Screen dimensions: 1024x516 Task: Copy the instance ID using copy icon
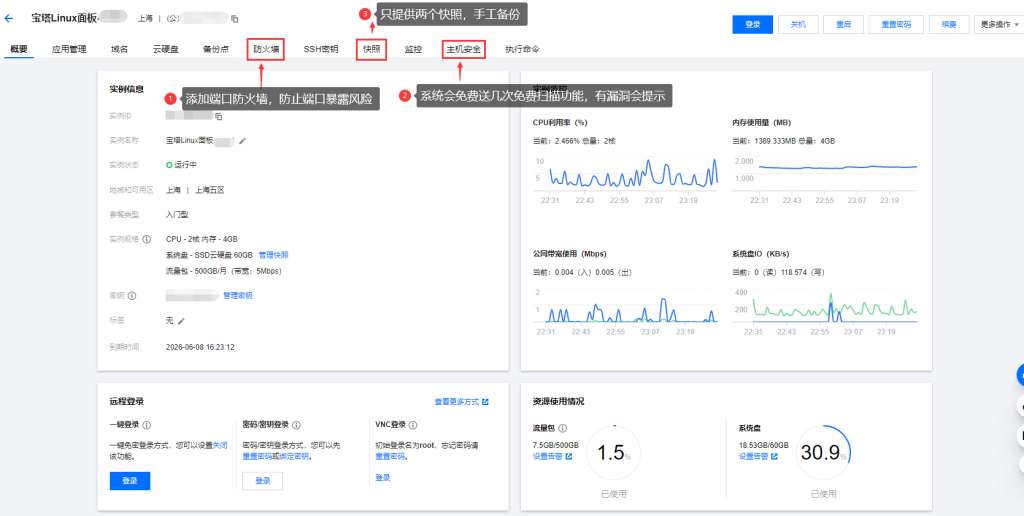[219, 116]
